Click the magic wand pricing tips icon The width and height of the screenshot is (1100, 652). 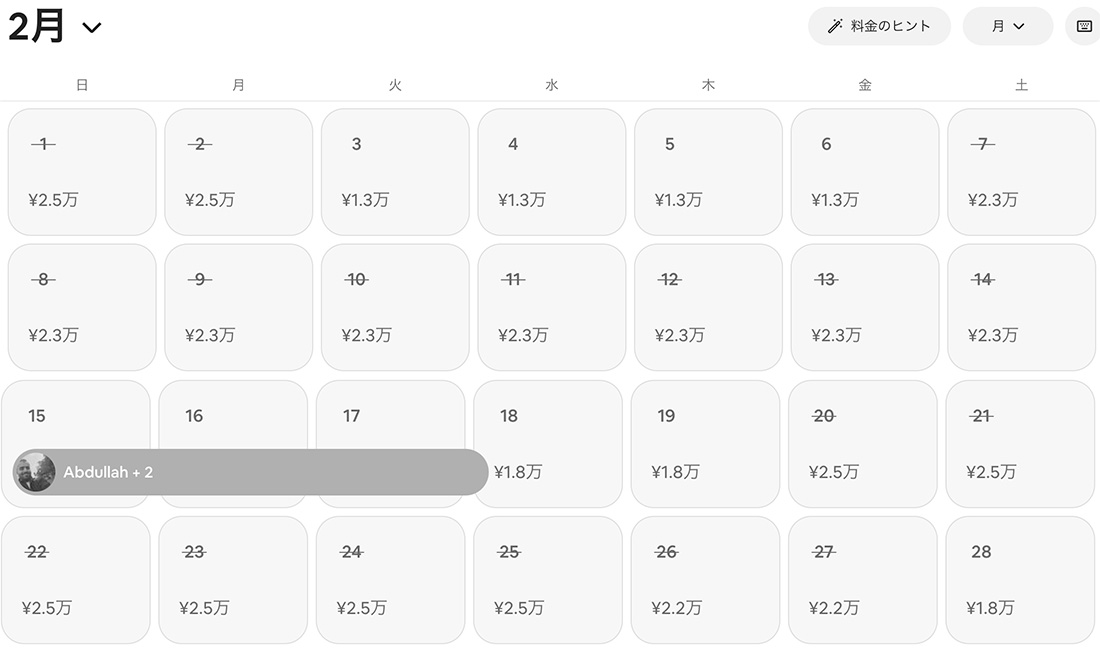coord(835,26)
